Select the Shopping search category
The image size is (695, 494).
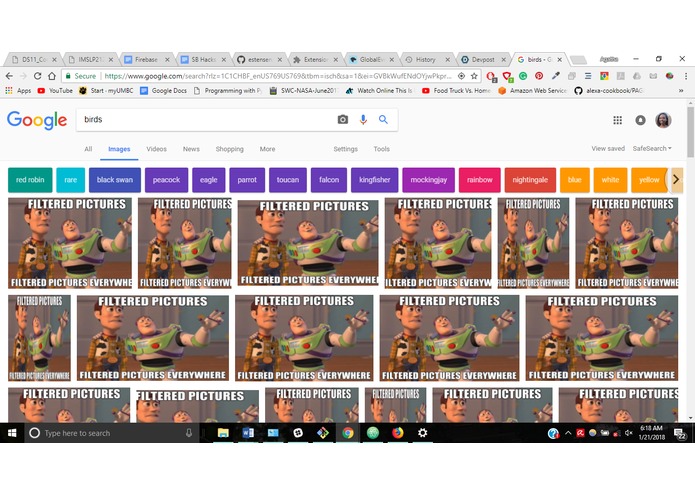tap(230, 149)
